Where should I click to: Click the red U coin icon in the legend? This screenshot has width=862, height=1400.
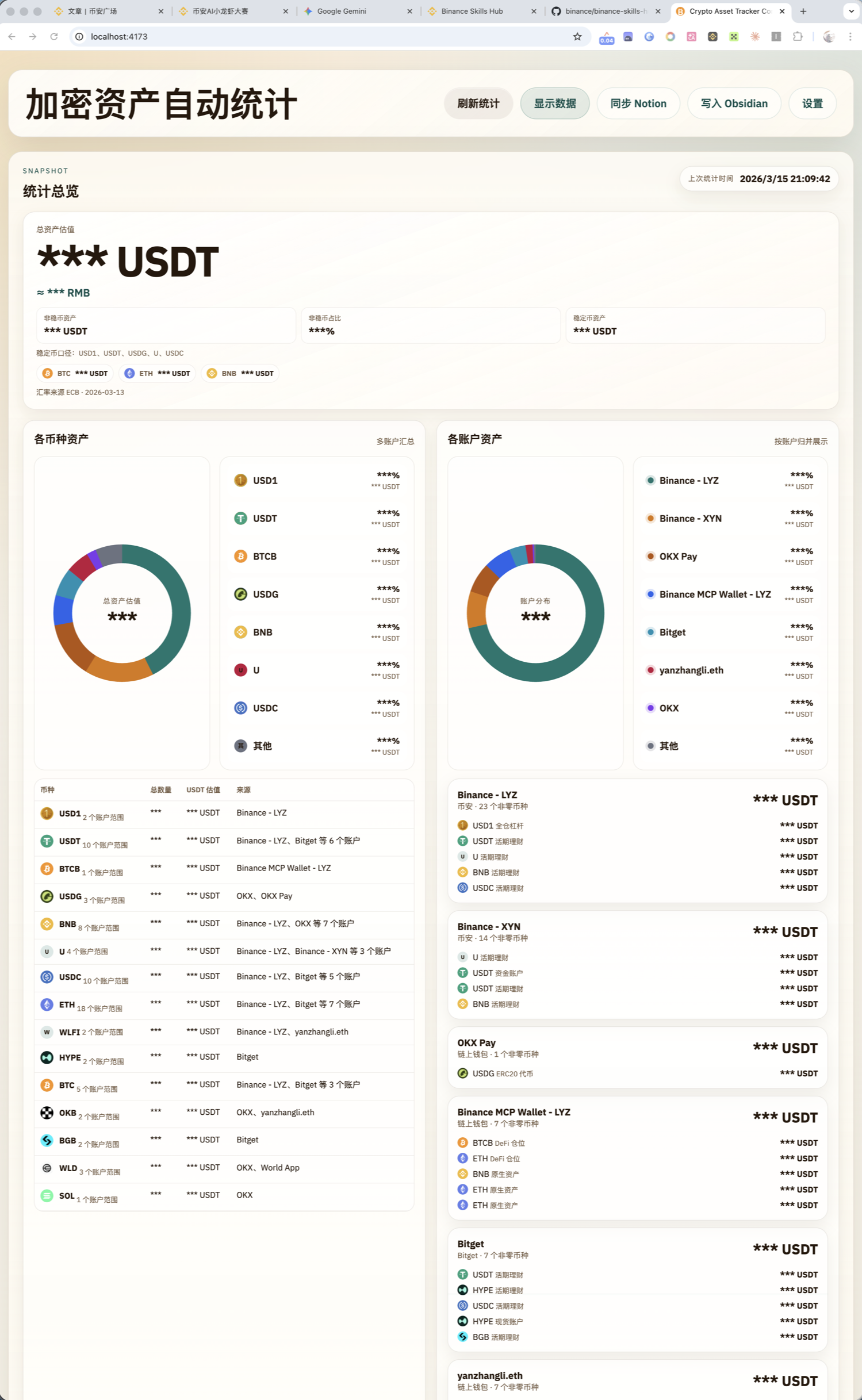pos(240,670)
